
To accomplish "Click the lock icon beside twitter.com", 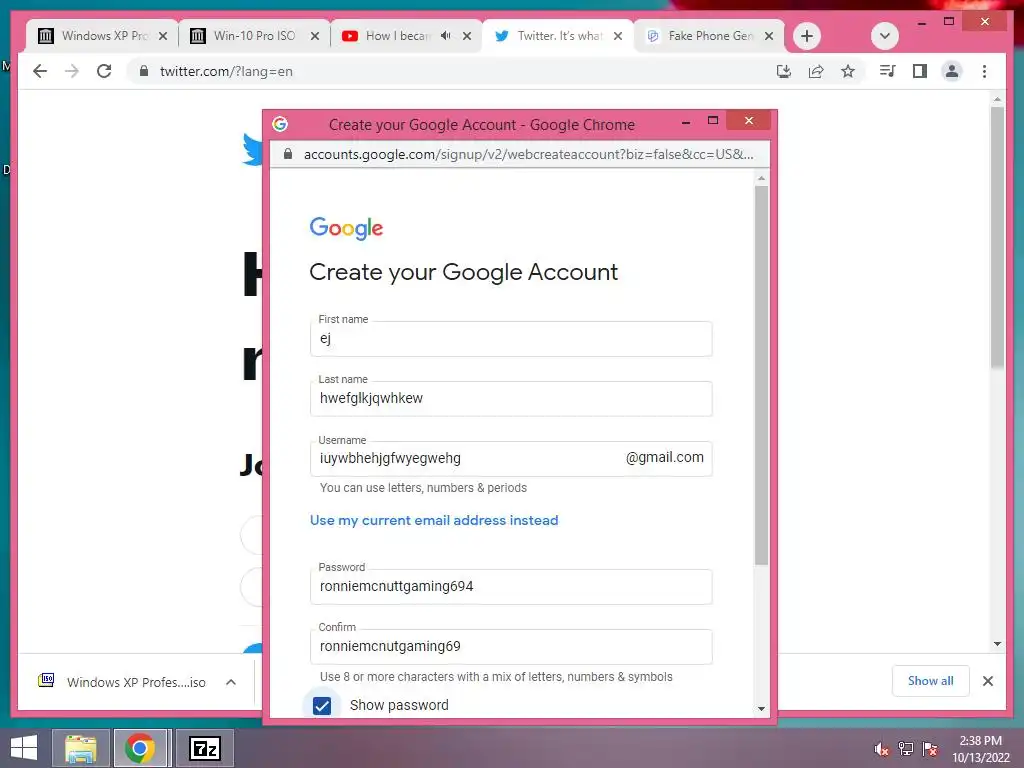I will click(x=144, y=71).
